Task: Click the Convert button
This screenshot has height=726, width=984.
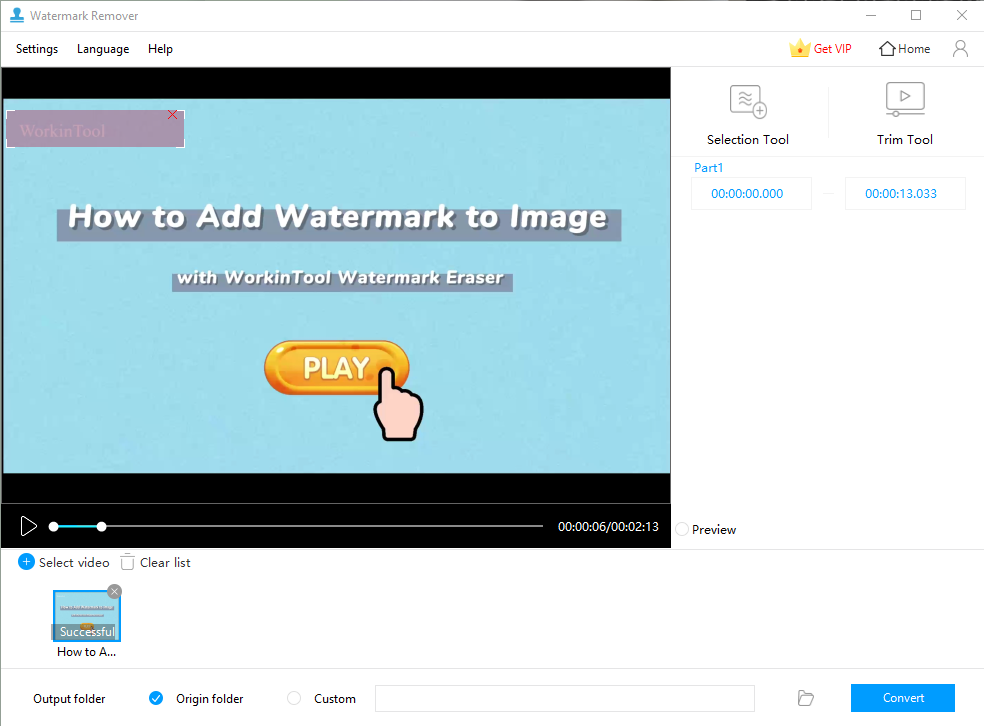Action: pyautogui.click(x=902, y=698)
